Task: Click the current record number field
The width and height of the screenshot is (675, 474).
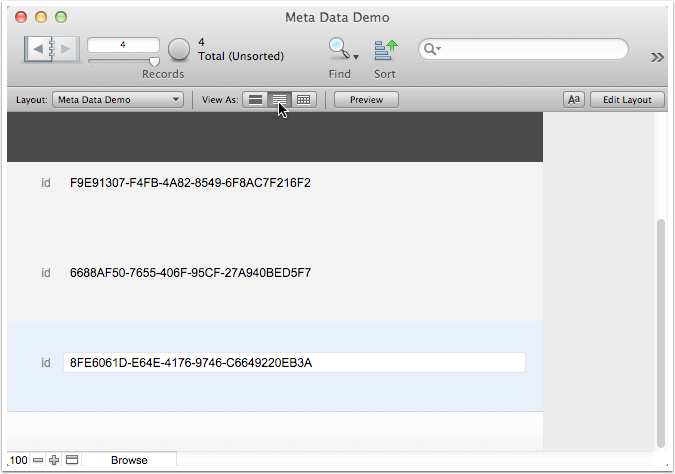Action: click(123, 45)
